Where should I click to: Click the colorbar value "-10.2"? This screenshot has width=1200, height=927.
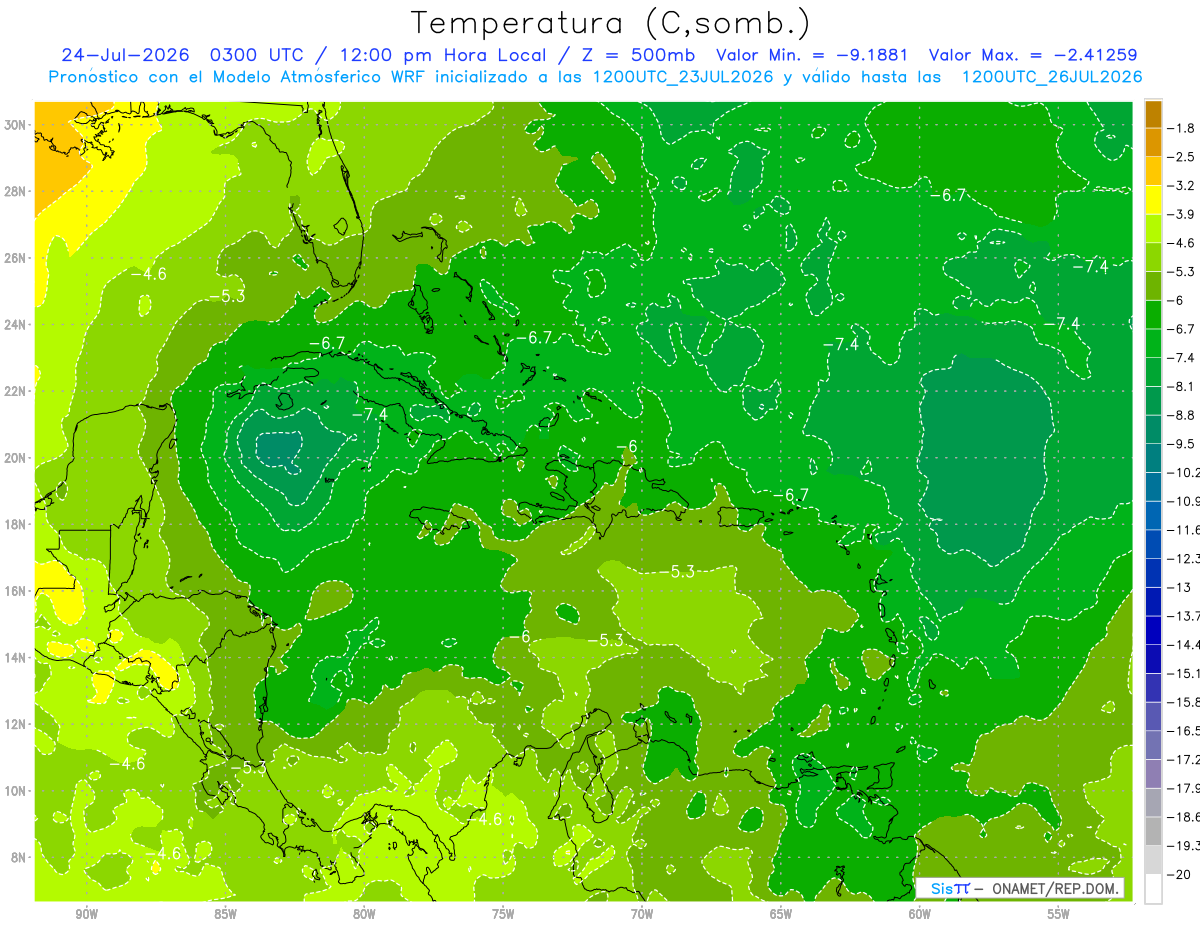click(1182, 472)
